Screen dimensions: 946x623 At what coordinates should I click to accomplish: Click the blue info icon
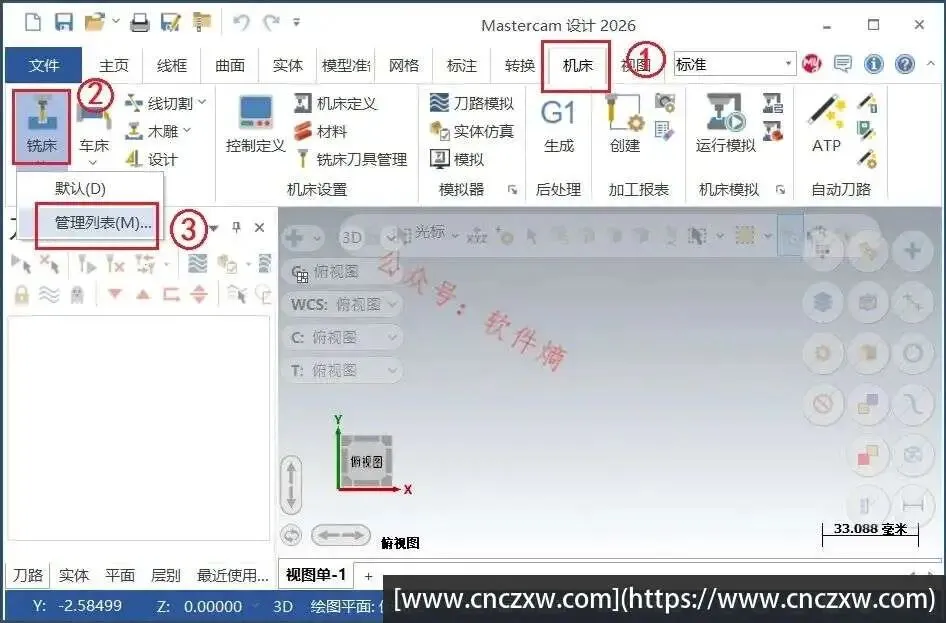click(874, 64)
